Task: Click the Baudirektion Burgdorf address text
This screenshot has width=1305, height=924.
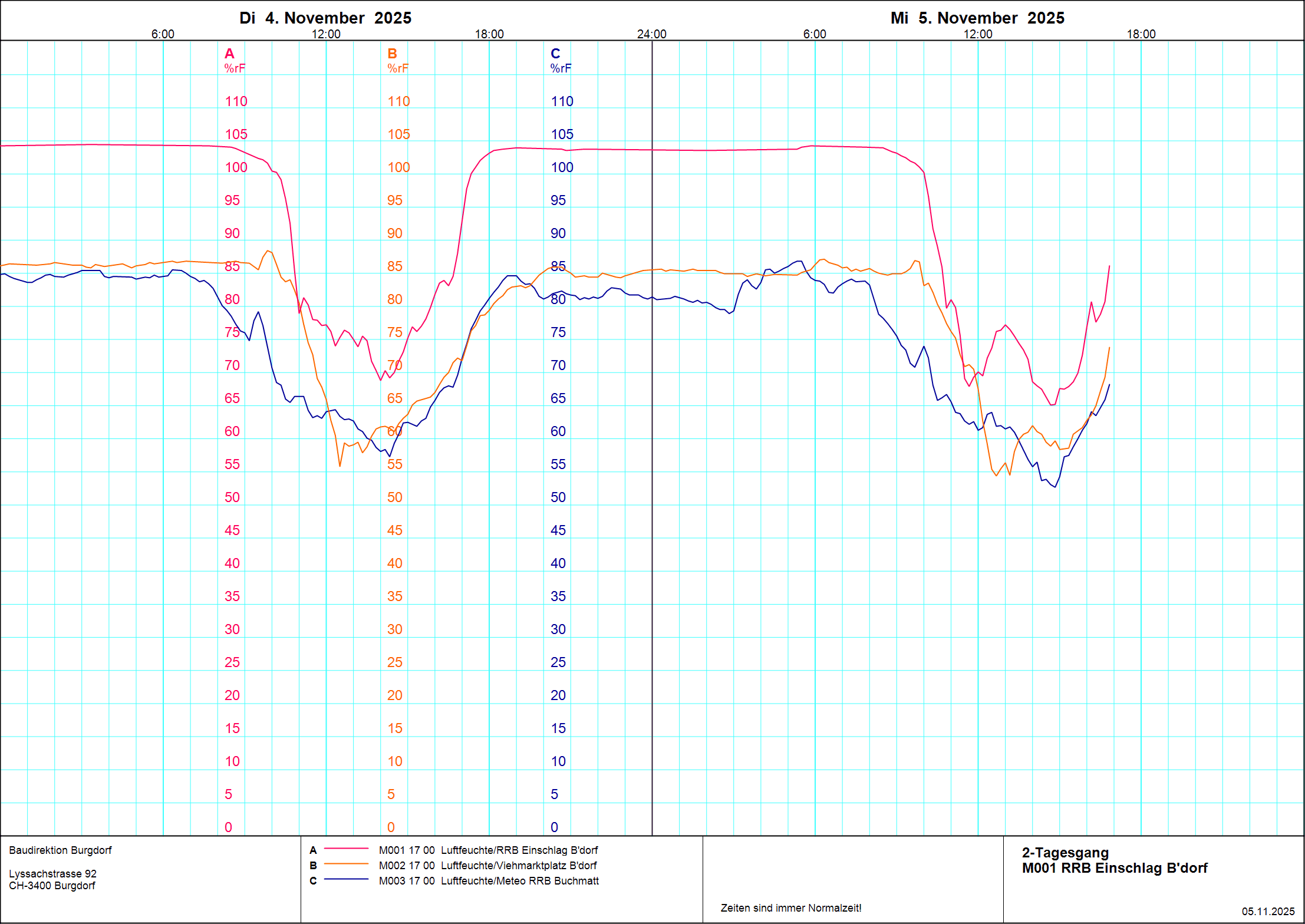Action: [x=60, y=850]
